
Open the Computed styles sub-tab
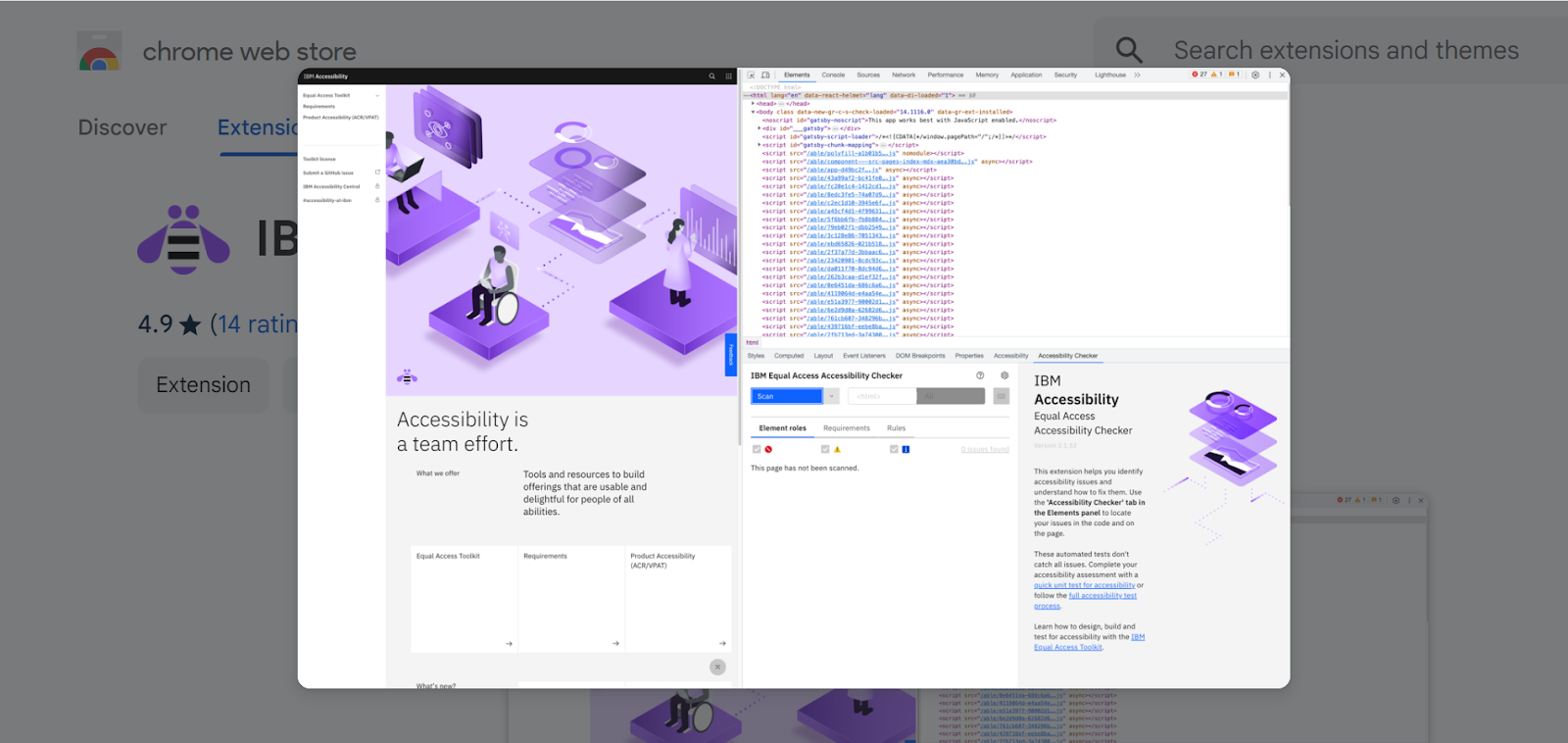point(789,356)
